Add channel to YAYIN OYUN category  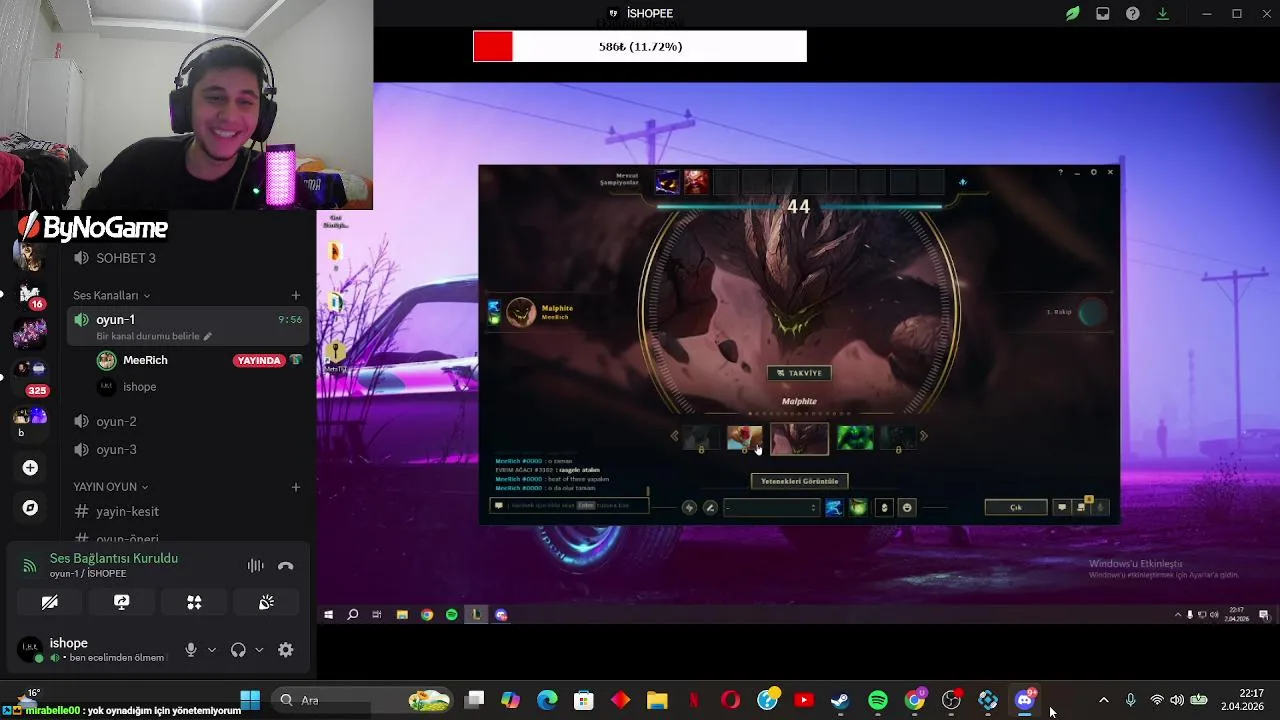(296, 487)
